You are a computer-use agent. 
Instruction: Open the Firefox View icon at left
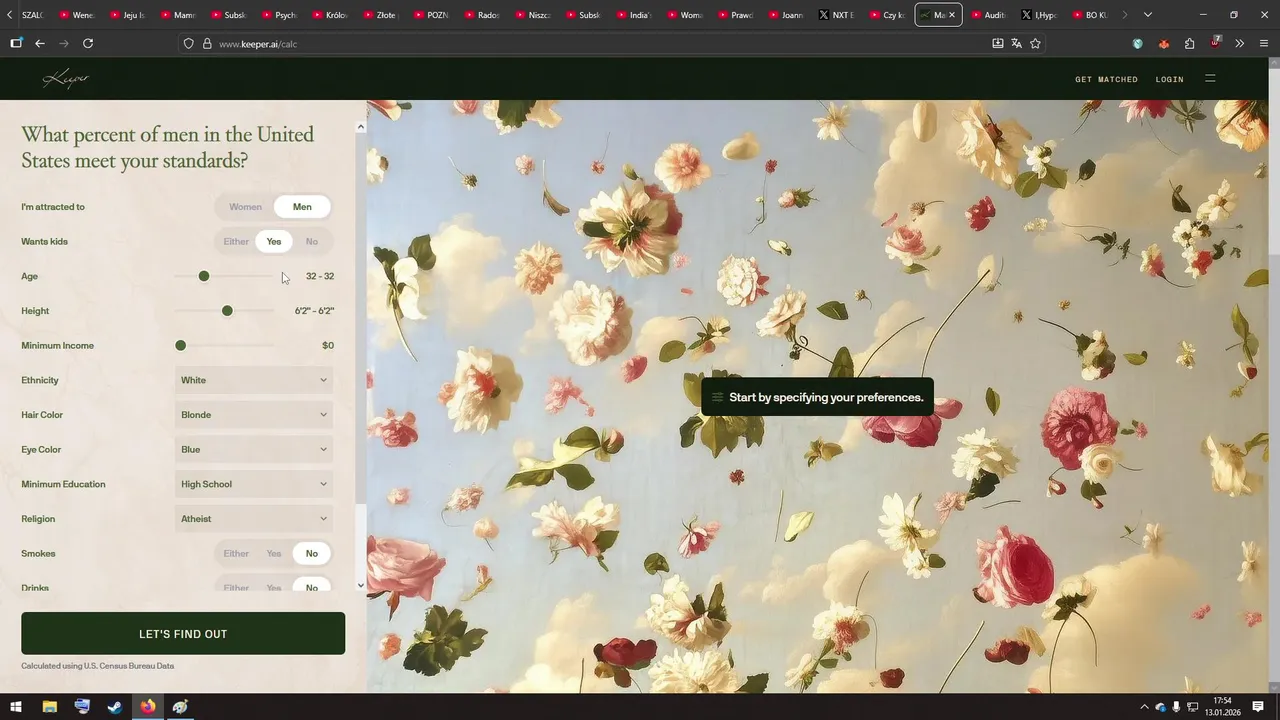tap(16, 43)
